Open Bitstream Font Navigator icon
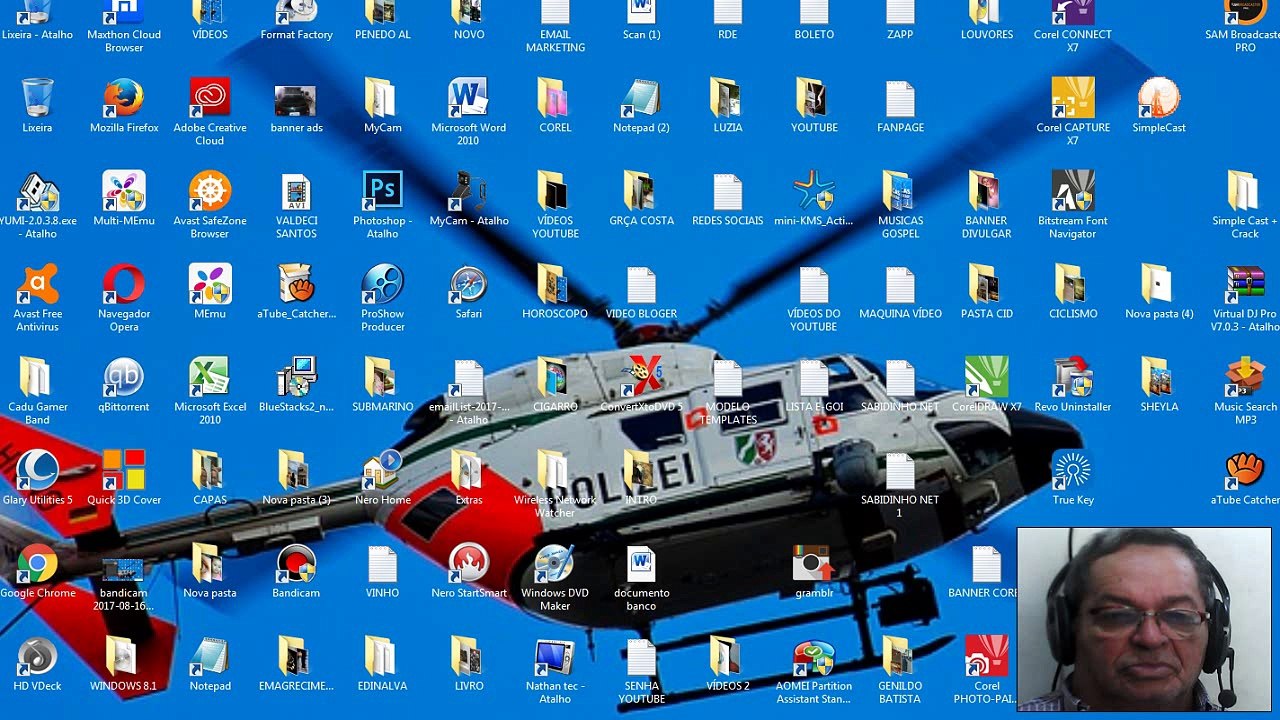This screenshot has height=720, width=1280. coord(1072,192)
